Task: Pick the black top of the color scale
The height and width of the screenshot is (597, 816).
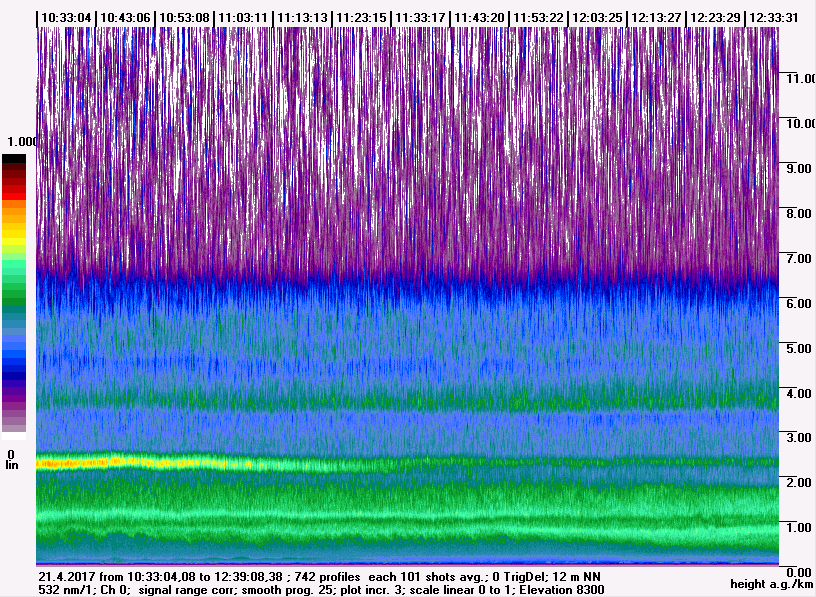Action: tap(14, 159)
